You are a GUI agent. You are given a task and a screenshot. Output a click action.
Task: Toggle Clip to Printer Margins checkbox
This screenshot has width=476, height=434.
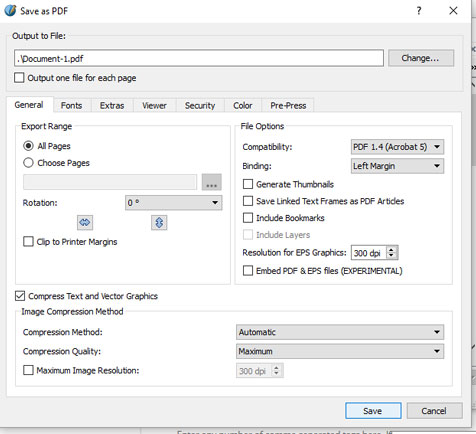pos(28,241)
